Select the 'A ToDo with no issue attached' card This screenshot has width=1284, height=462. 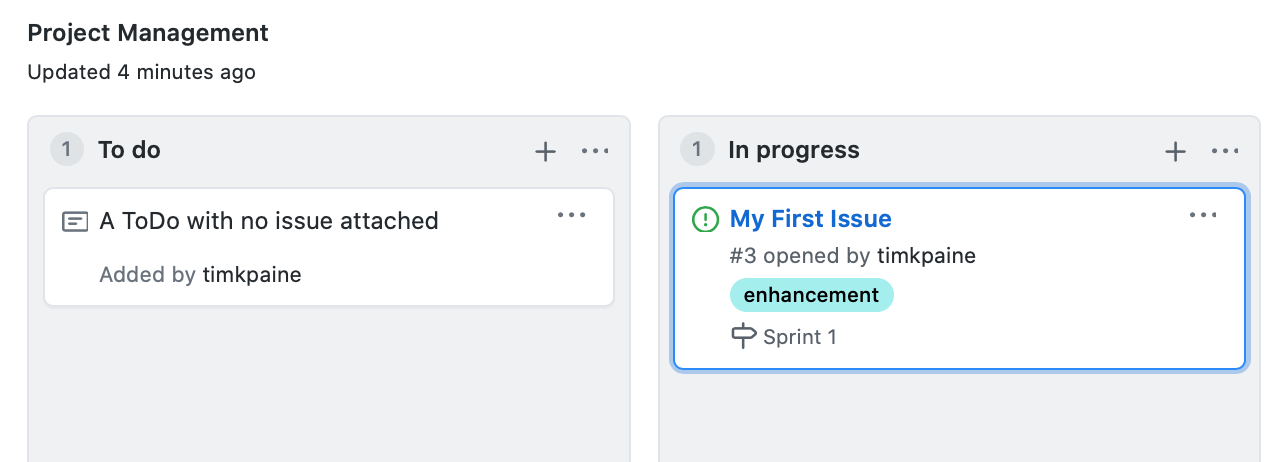click(x=329, y=247)
